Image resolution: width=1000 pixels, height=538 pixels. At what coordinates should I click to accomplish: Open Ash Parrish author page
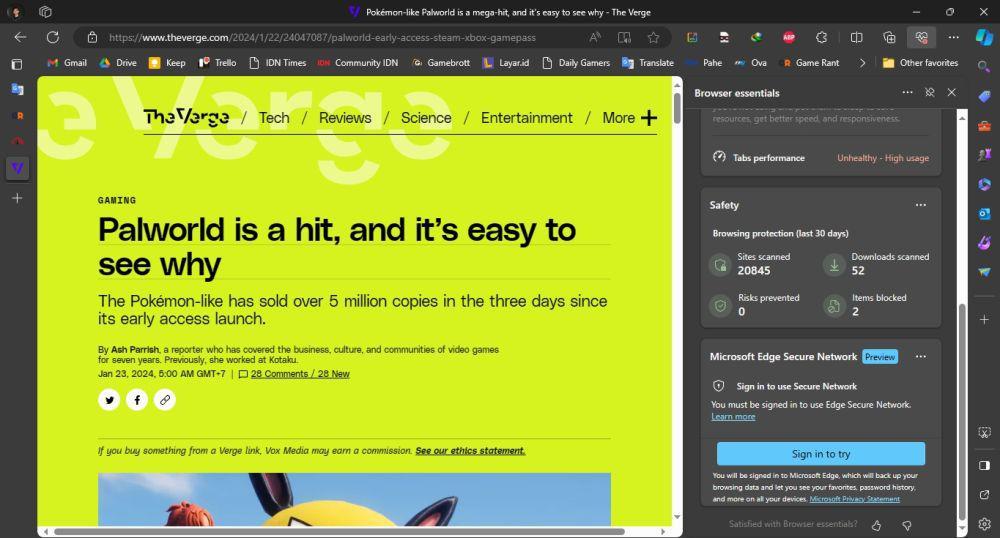135,349
